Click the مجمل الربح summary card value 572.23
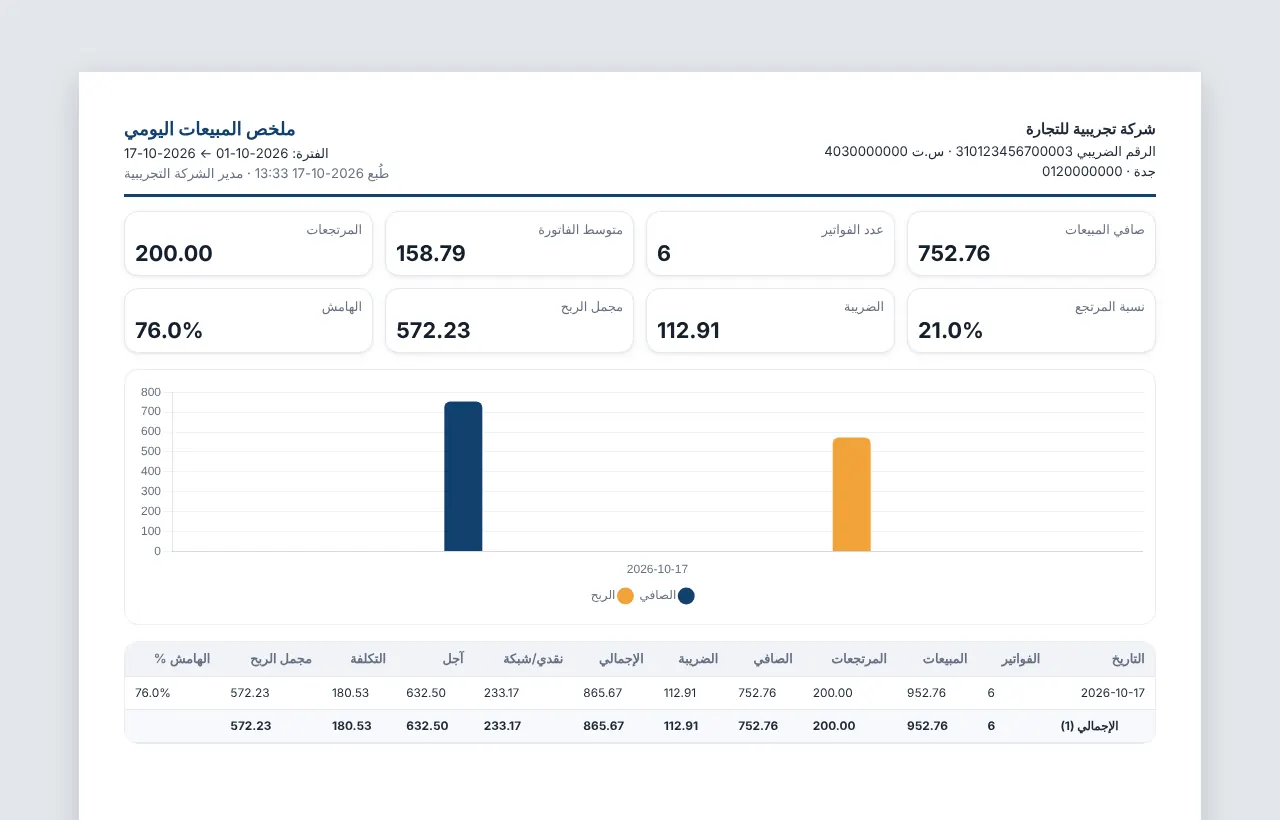 pos(433,330)
